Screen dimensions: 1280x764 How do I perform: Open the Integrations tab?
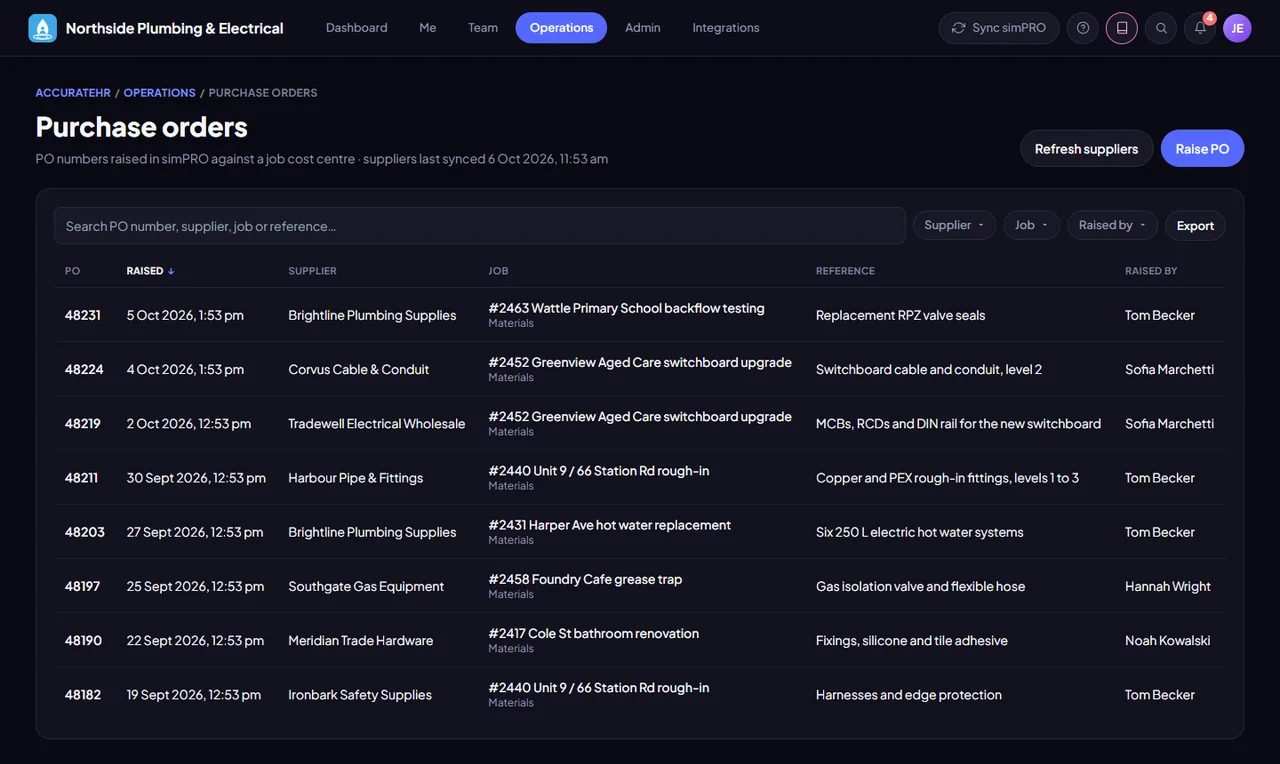coord(726,28)
